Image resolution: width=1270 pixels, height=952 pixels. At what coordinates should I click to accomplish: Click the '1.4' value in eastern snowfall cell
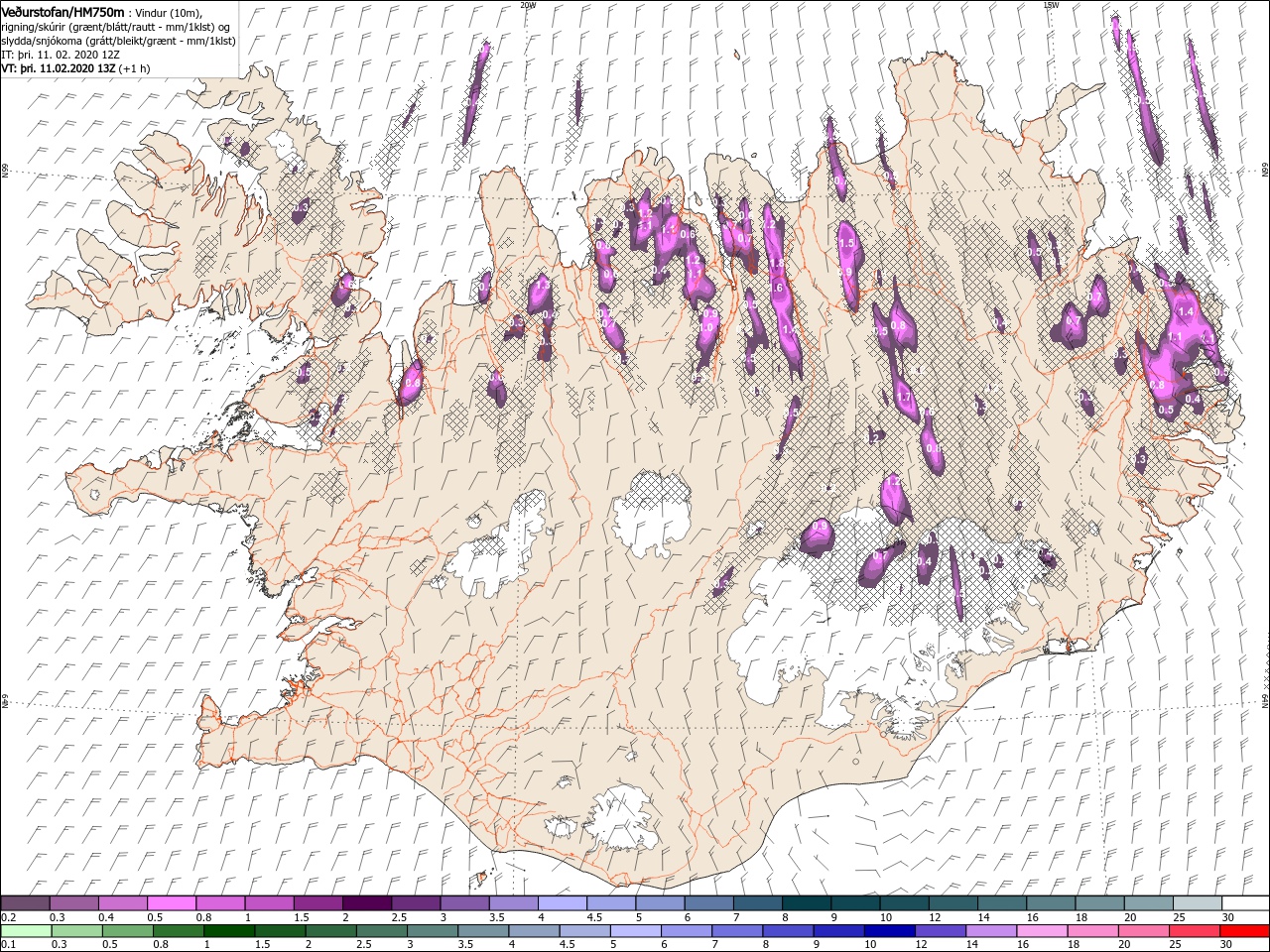1184,311
